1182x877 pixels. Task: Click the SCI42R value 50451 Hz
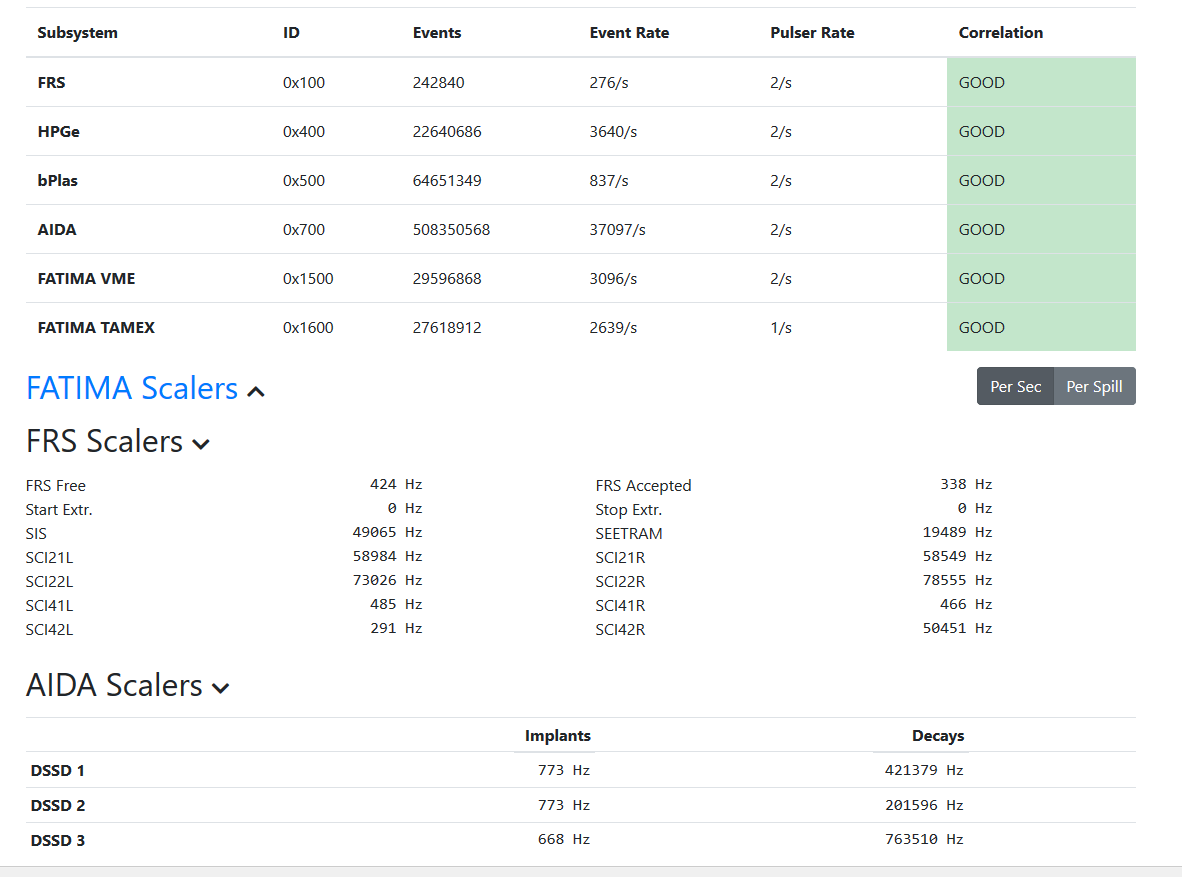(957, 628)
